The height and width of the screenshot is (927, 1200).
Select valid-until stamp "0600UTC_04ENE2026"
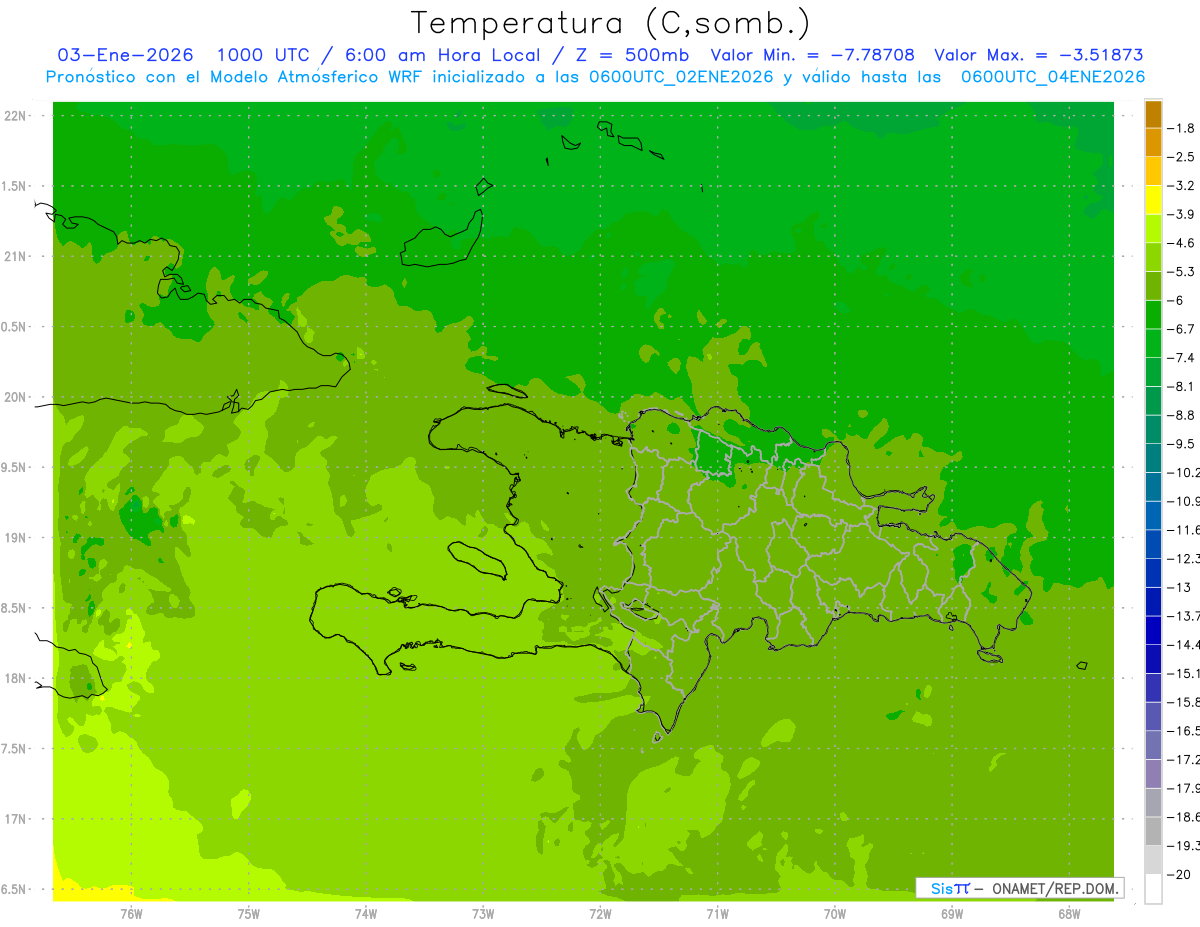(x=1053, y=77)
